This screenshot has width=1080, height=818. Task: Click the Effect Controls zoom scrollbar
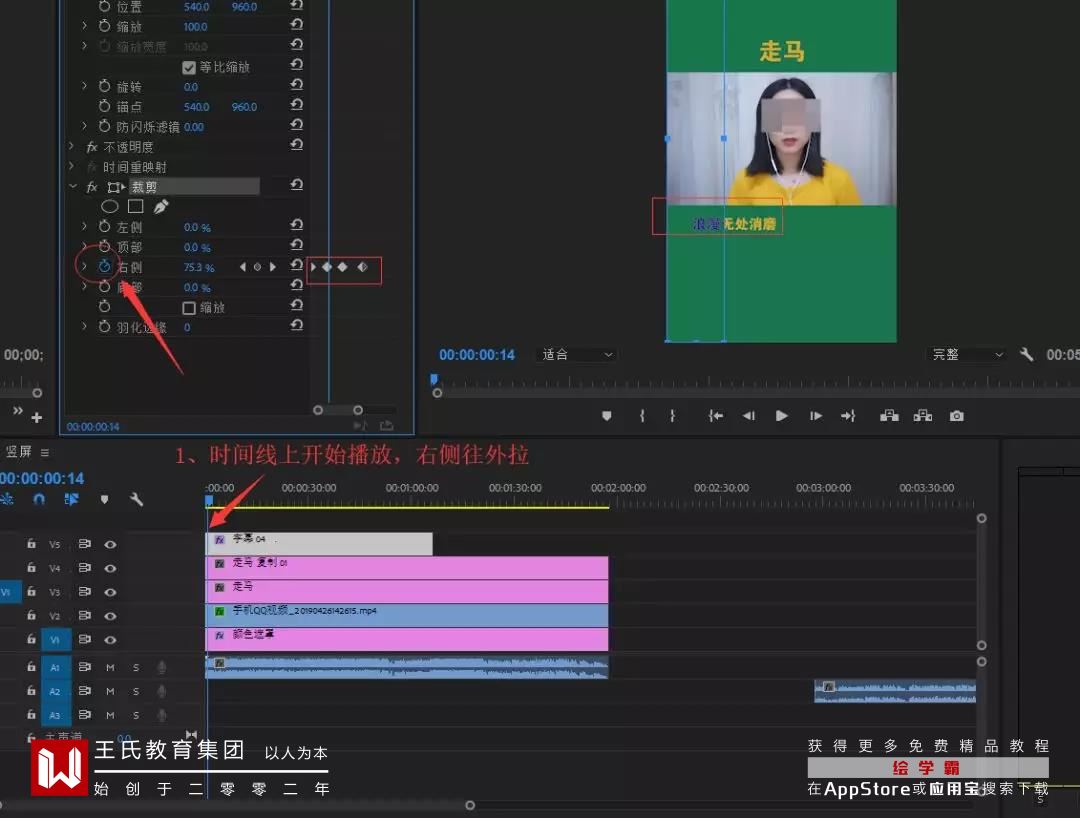tap(338, 410)
